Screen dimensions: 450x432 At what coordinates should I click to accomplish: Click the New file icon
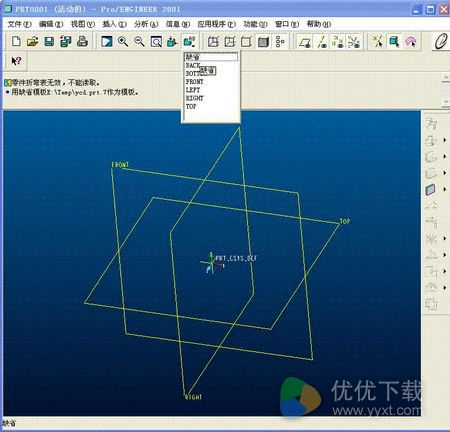[16, 41]
